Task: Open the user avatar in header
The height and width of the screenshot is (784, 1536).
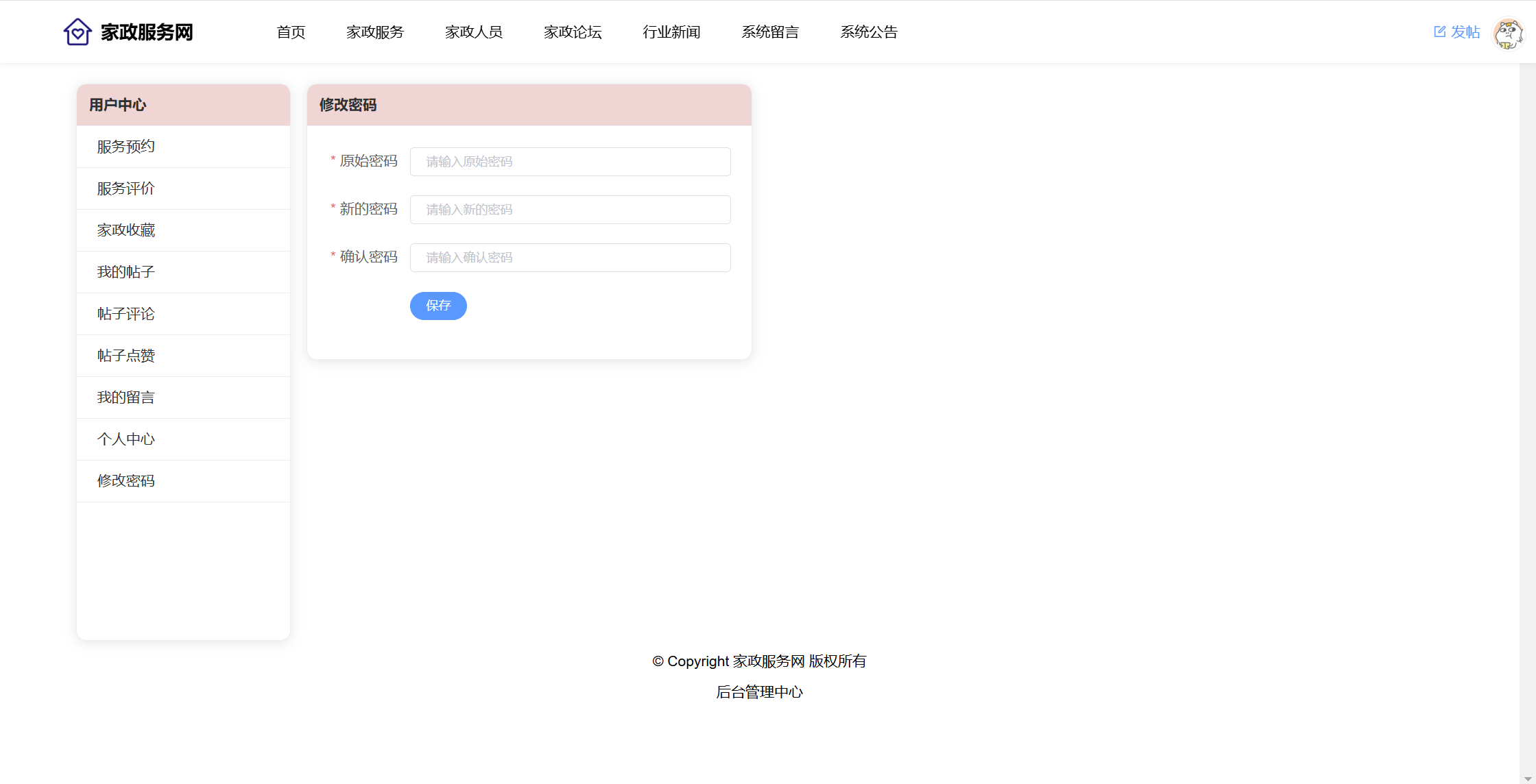Action: coord(1508,33)
